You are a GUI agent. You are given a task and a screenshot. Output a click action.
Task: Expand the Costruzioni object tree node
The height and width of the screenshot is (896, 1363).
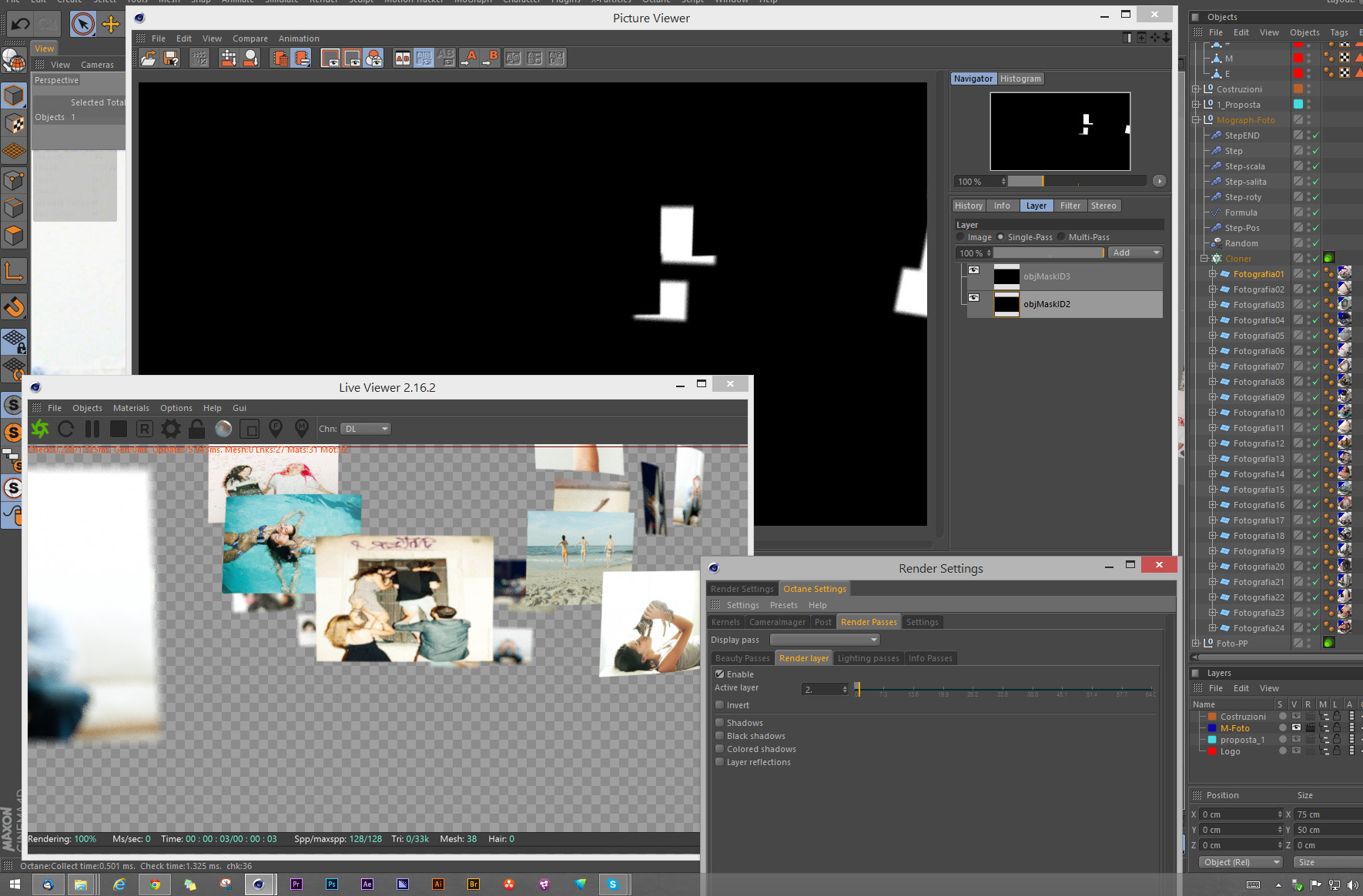1196,89
